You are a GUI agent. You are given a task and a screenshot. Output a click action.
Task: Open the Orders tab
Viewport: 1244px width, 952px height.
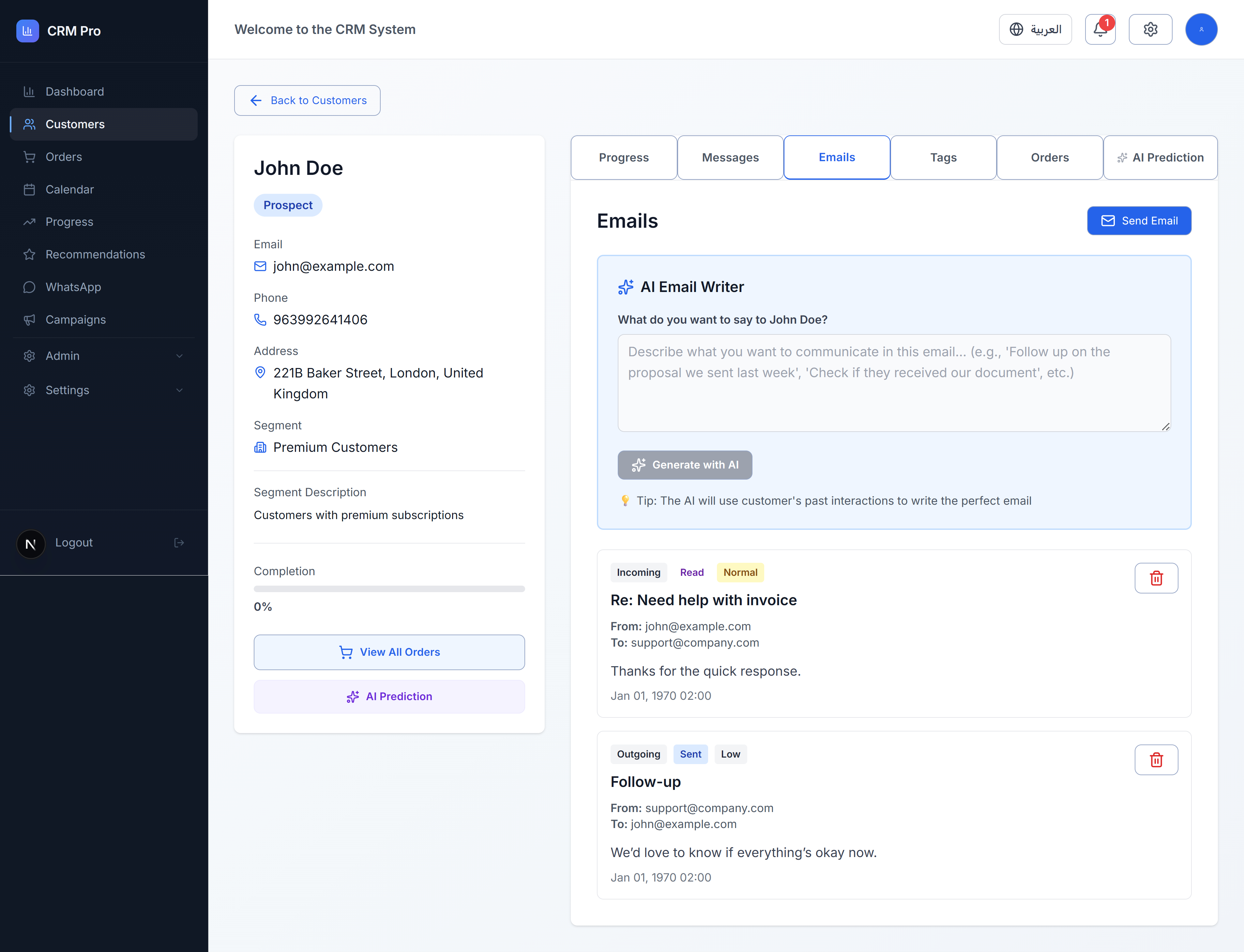click(x=1050, y=158)
